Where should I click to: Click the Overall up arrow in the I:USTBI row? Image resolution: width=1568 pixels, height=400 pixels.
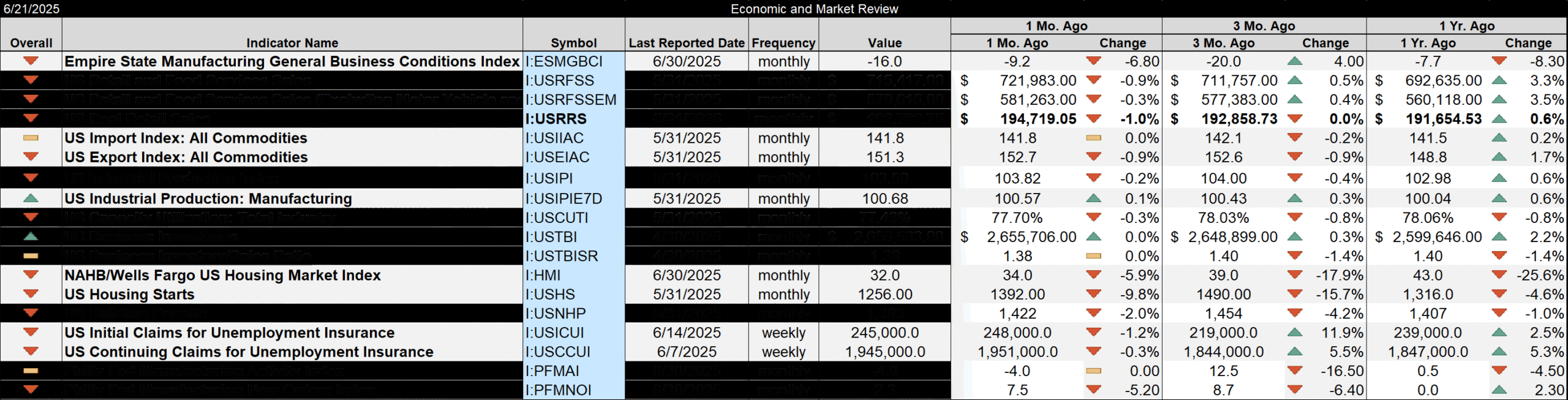coord(31,236)
